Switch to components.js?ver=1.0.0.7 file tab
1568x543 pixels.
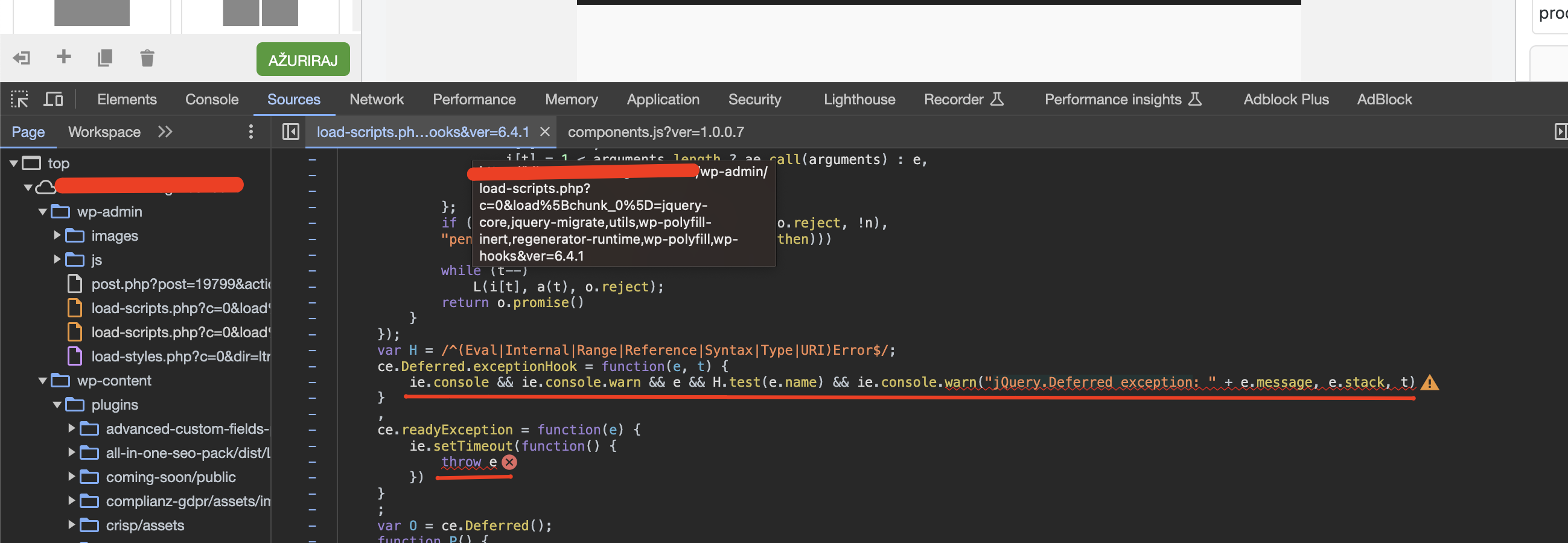655,132
